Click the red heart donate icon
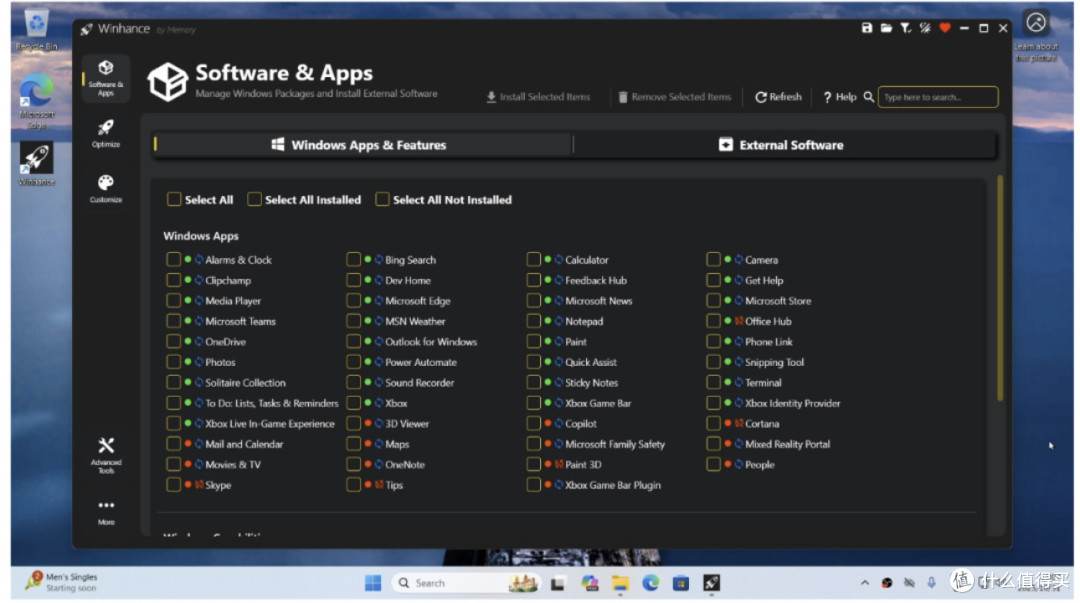This screenshot has height=603, width=1080. 944,29
